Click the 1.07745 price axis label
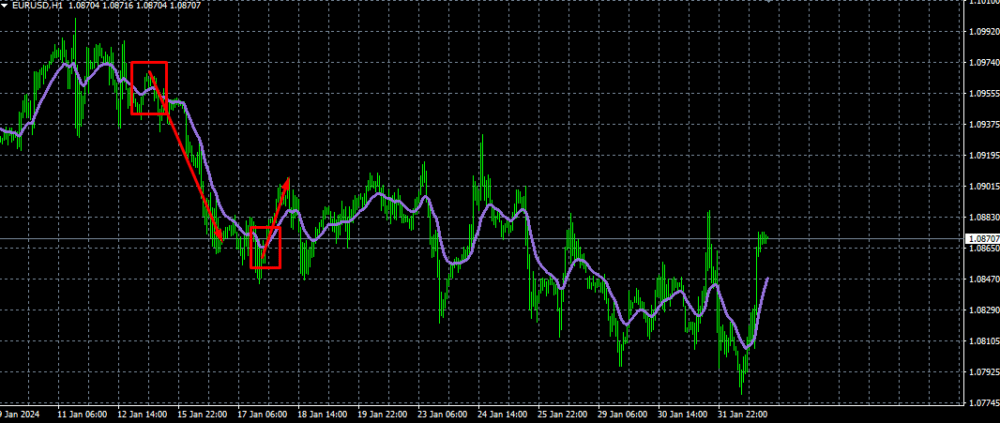This screenshot has height=423, width=1000. coord(983,403)
